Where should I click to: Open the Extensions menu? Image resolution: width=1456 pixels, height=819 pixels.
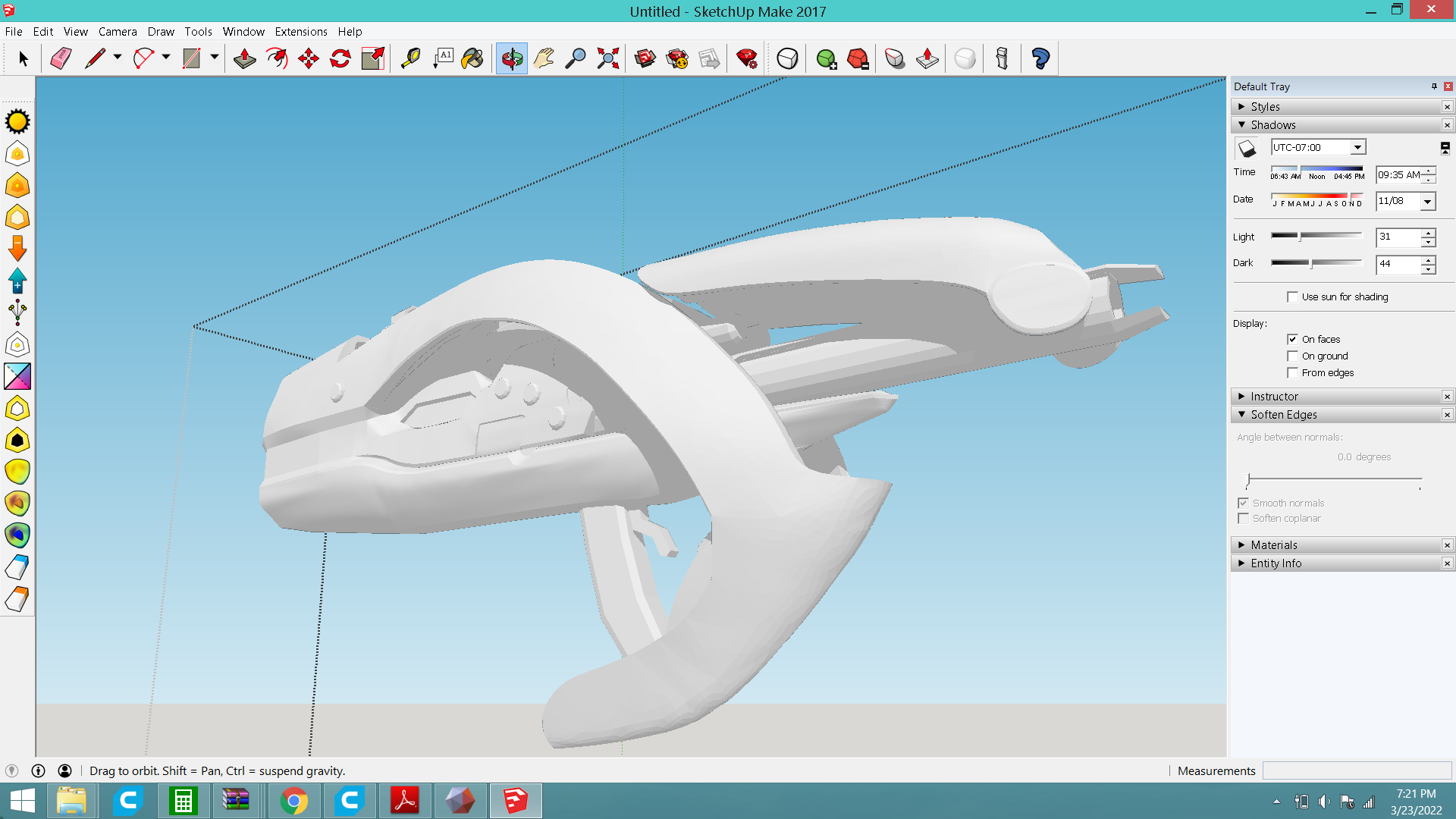pos(300,31)
